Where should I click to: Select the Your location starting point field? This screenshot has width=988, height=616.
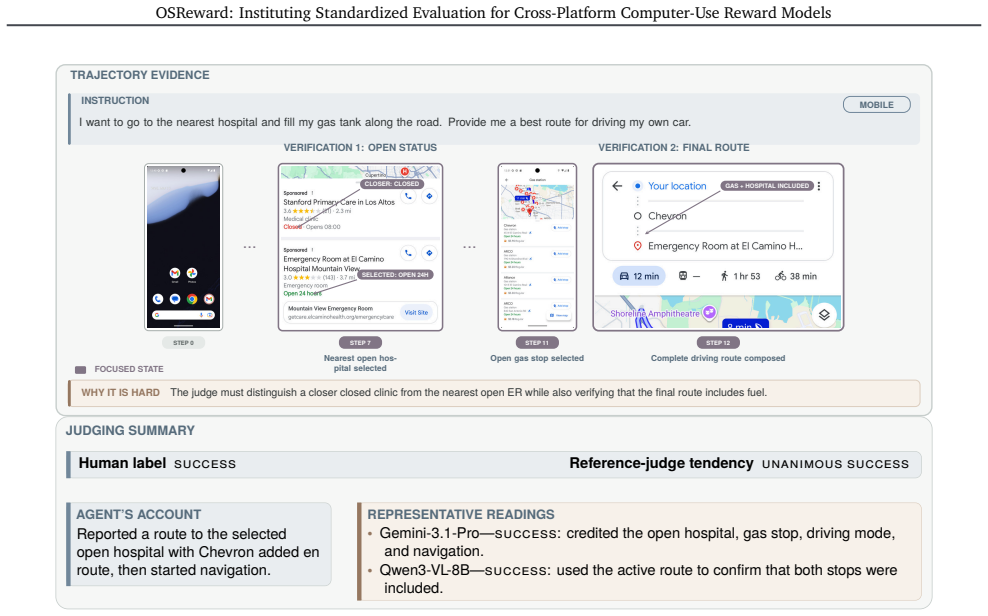(x=677, y=186)
